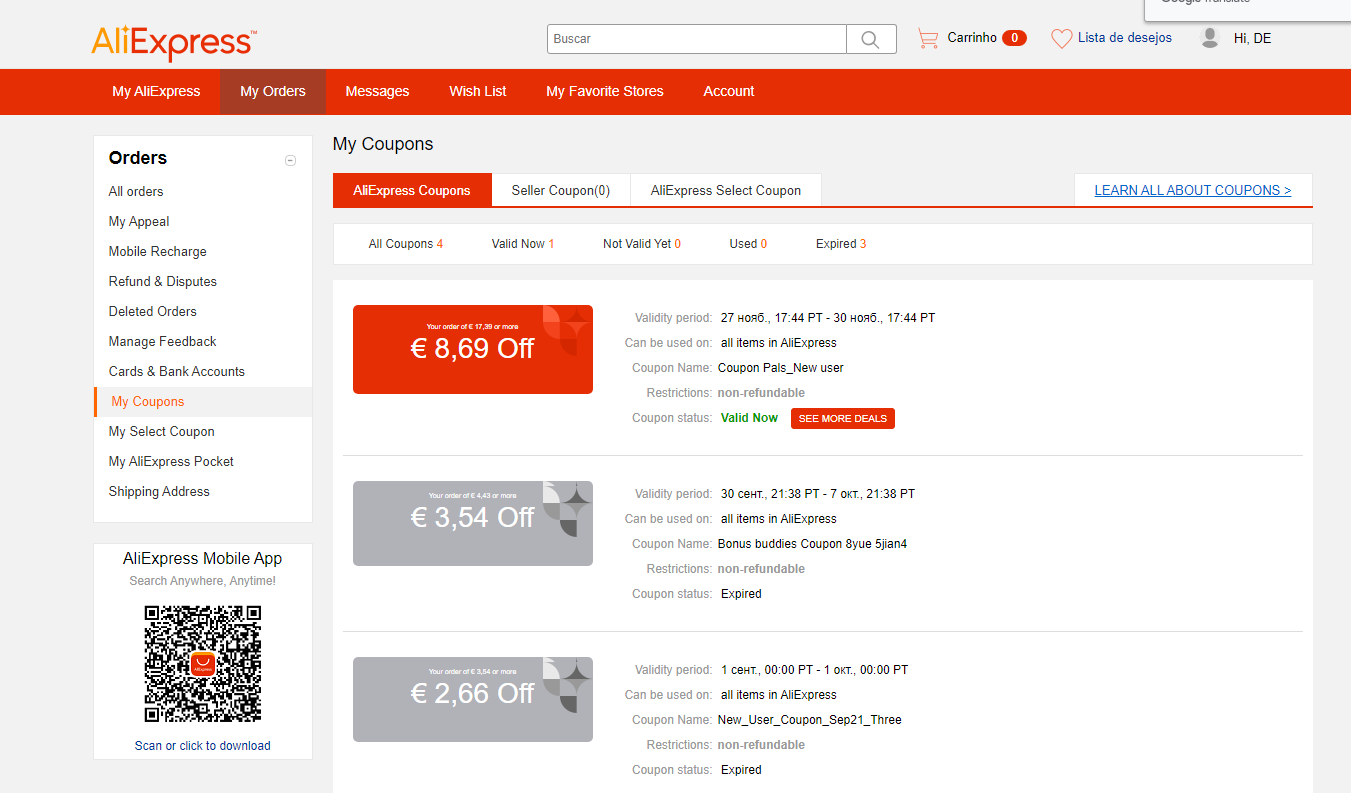Collapse the Orders sidebar section
1351x793 pixels.
tap(291, 160)
